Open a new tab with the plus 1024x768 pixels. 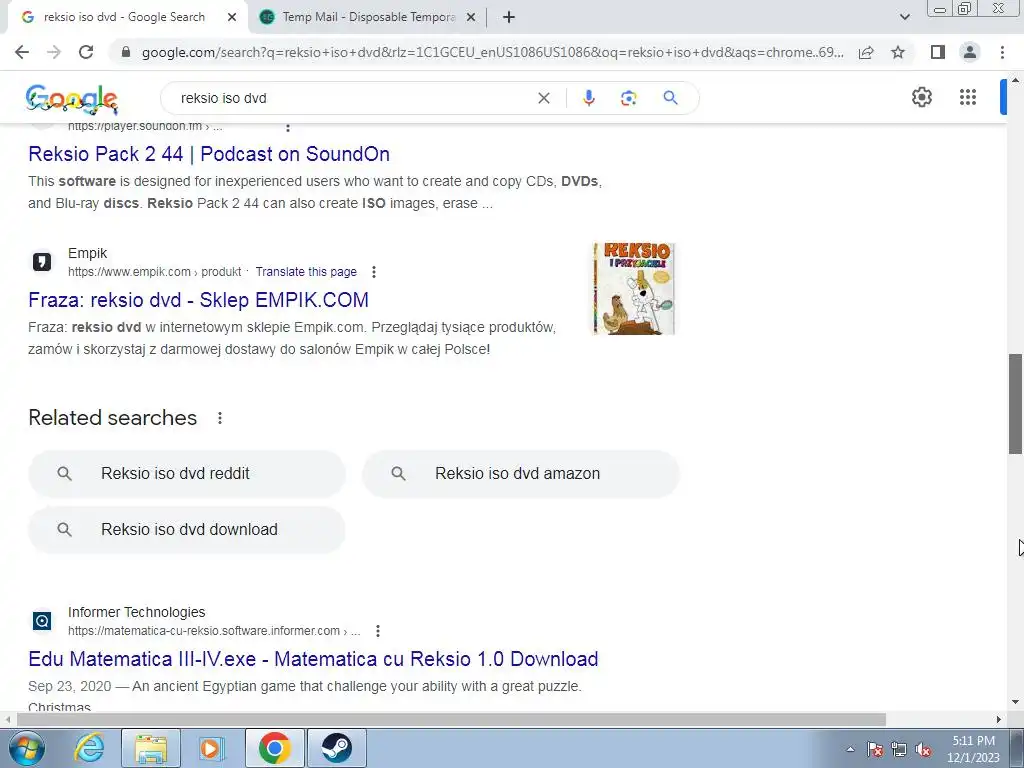click(x=509, y=18)
